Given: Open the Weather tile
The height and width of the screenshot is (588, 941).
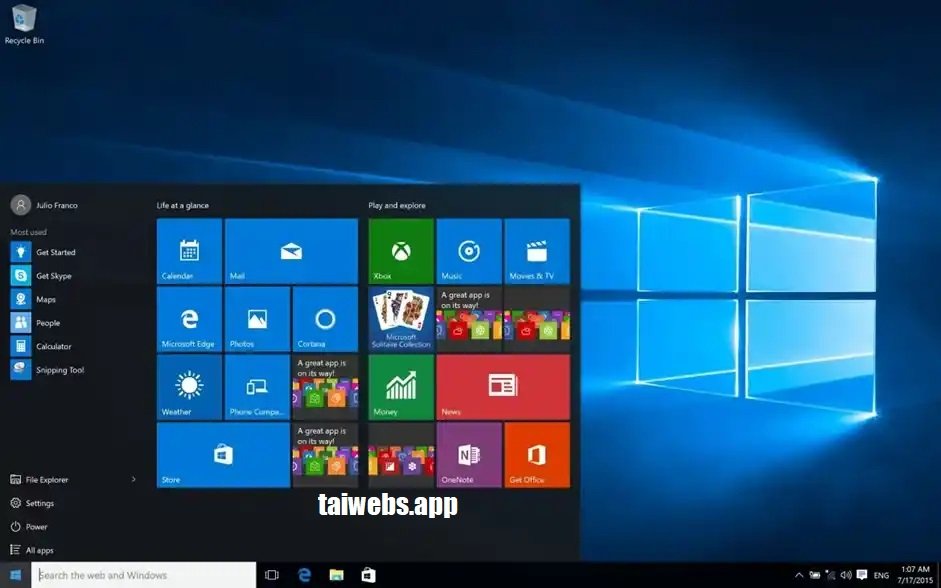Looking at the screenshot, I should (189, 387).
